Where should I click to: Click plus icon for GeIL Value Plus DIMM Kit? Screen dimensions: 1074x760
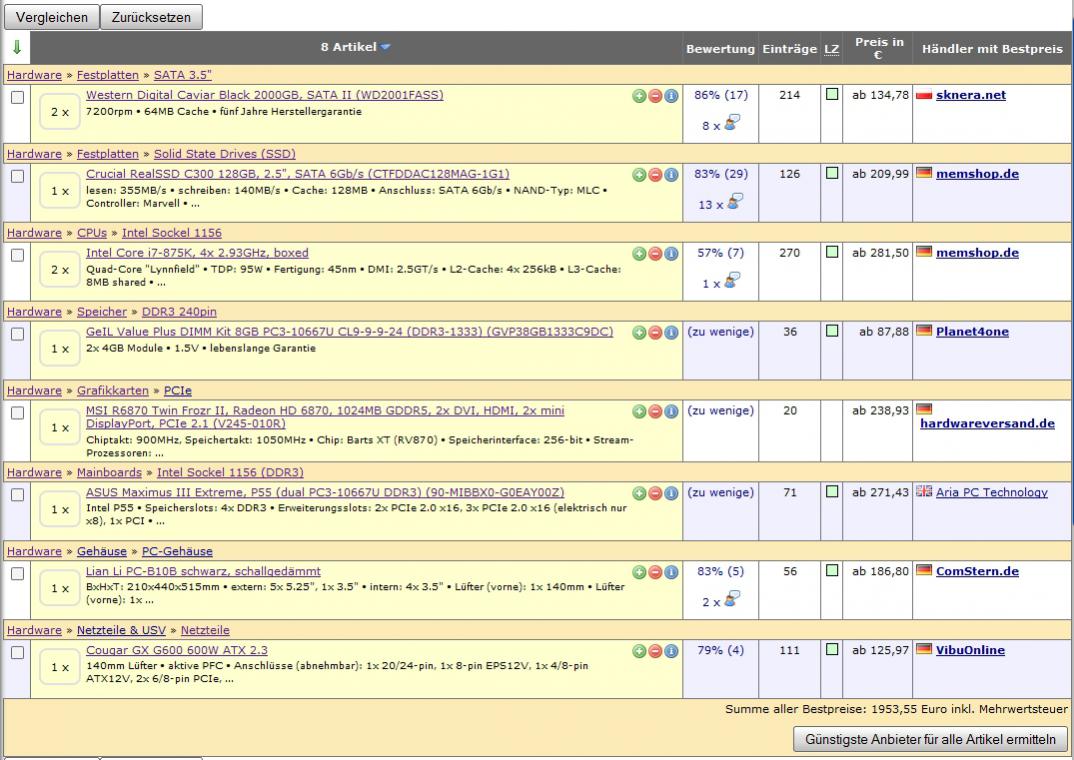point(639,332)
